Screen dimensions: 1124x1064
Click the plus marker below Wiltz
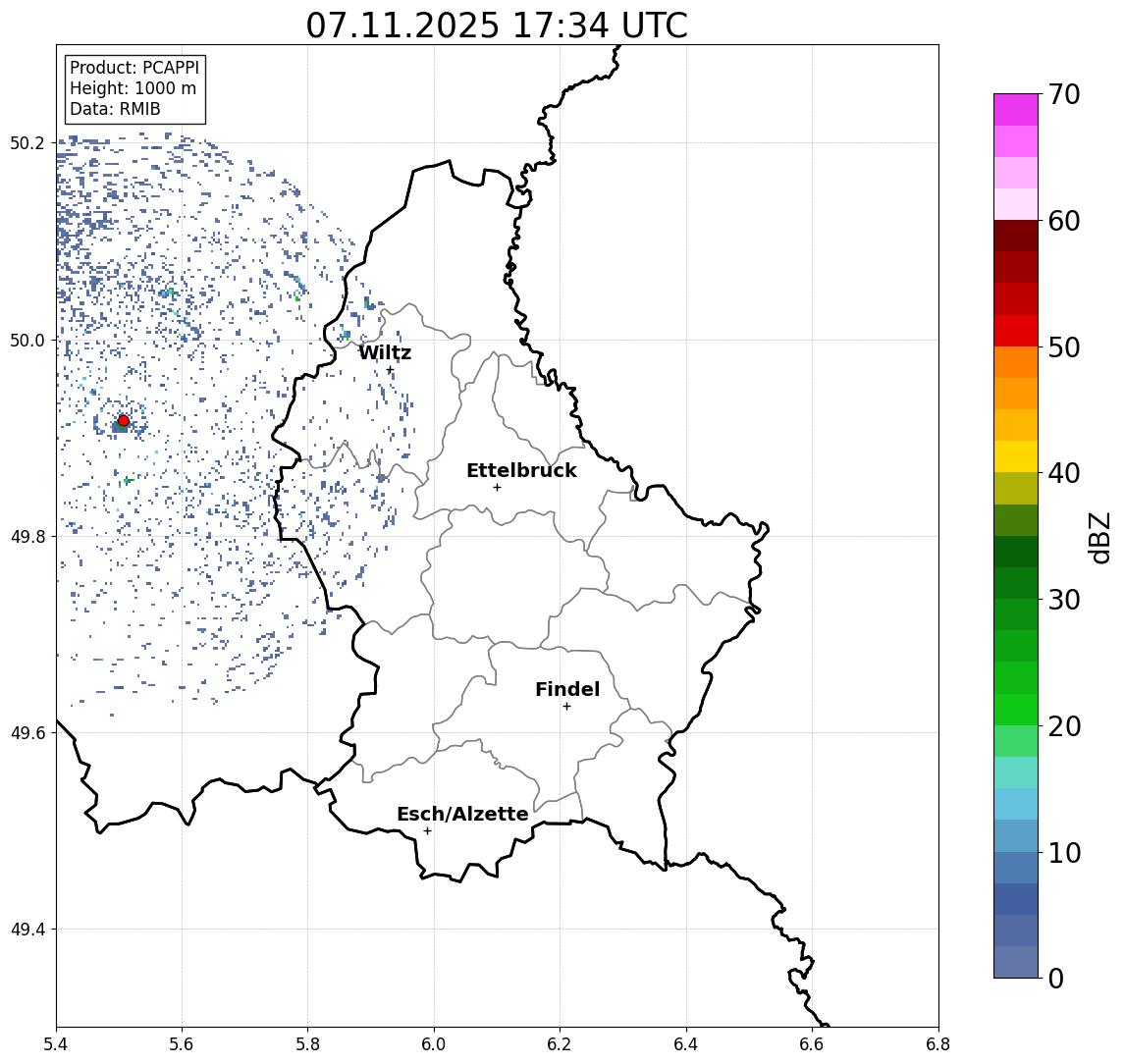[390, 370]
